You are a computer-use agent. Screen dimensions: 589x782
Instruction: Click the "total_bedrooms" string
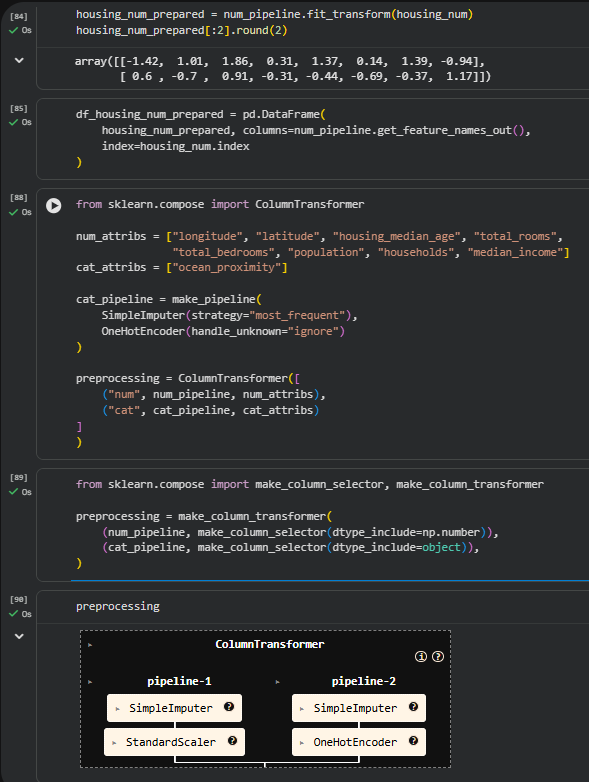(x=223, y=252)
